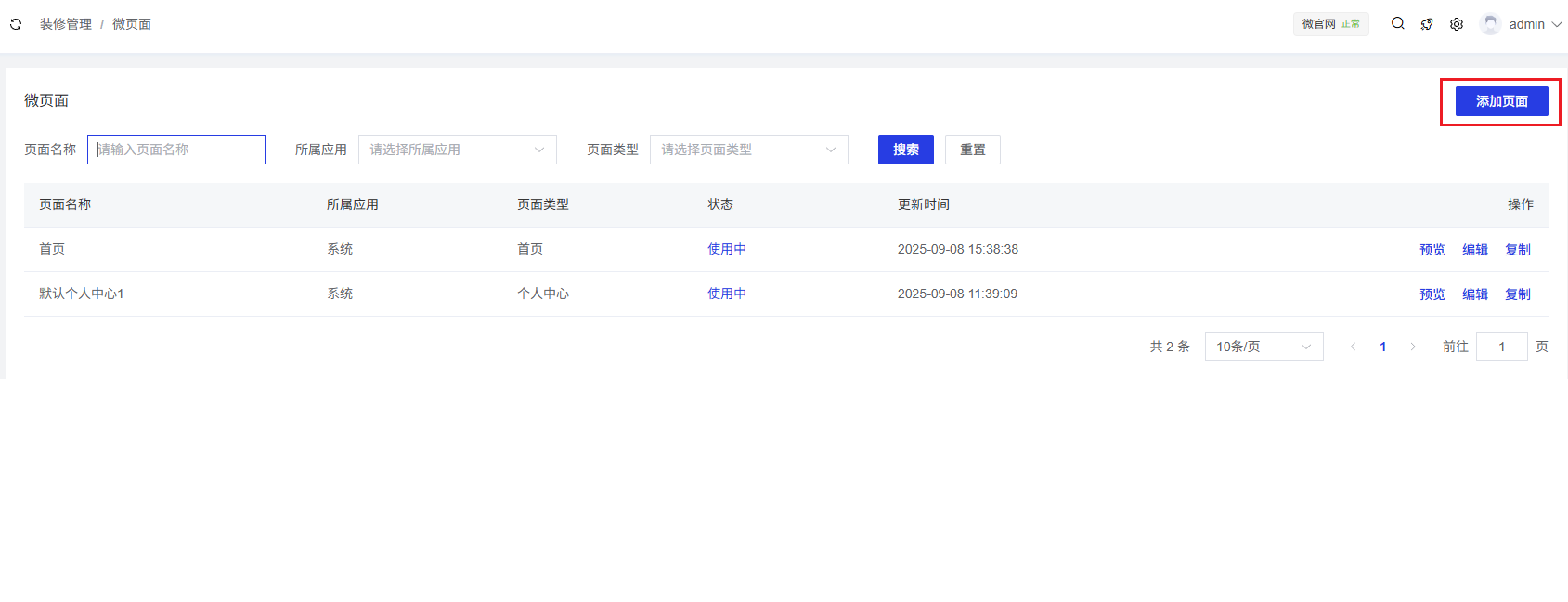
Task: Click 装修管理 in the breadcrumb
Action: click(x=66, y=24)
